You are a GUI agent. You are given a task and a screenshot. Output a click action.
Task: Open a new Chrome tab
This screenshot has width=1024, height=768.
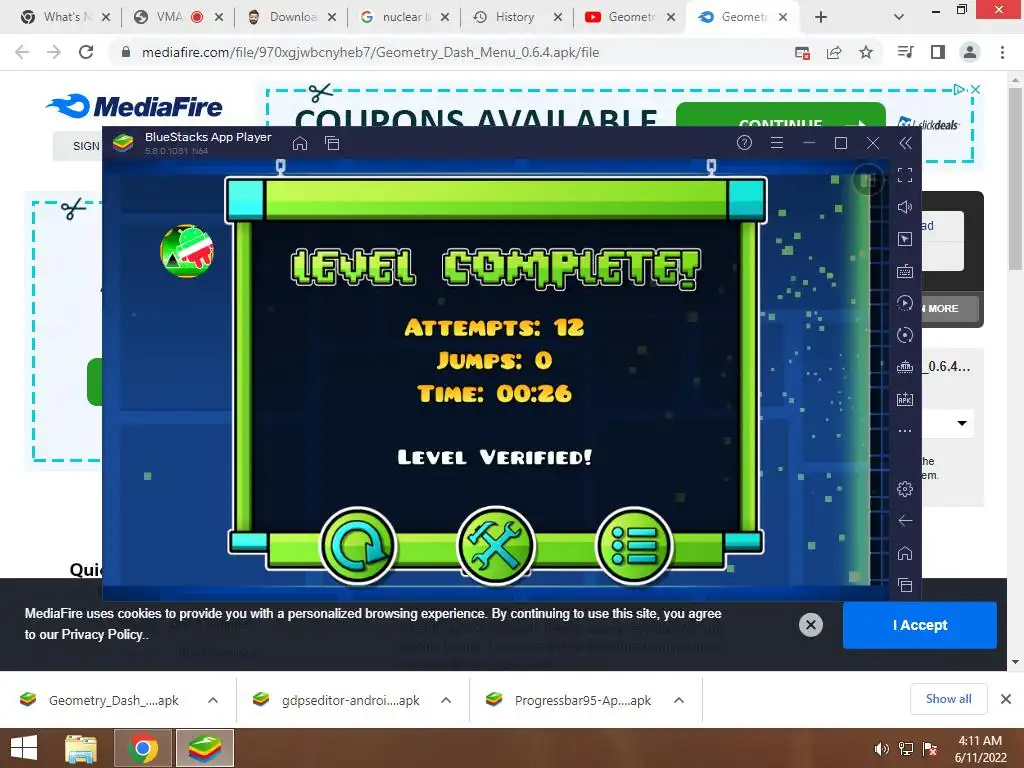tap(821, 18)
